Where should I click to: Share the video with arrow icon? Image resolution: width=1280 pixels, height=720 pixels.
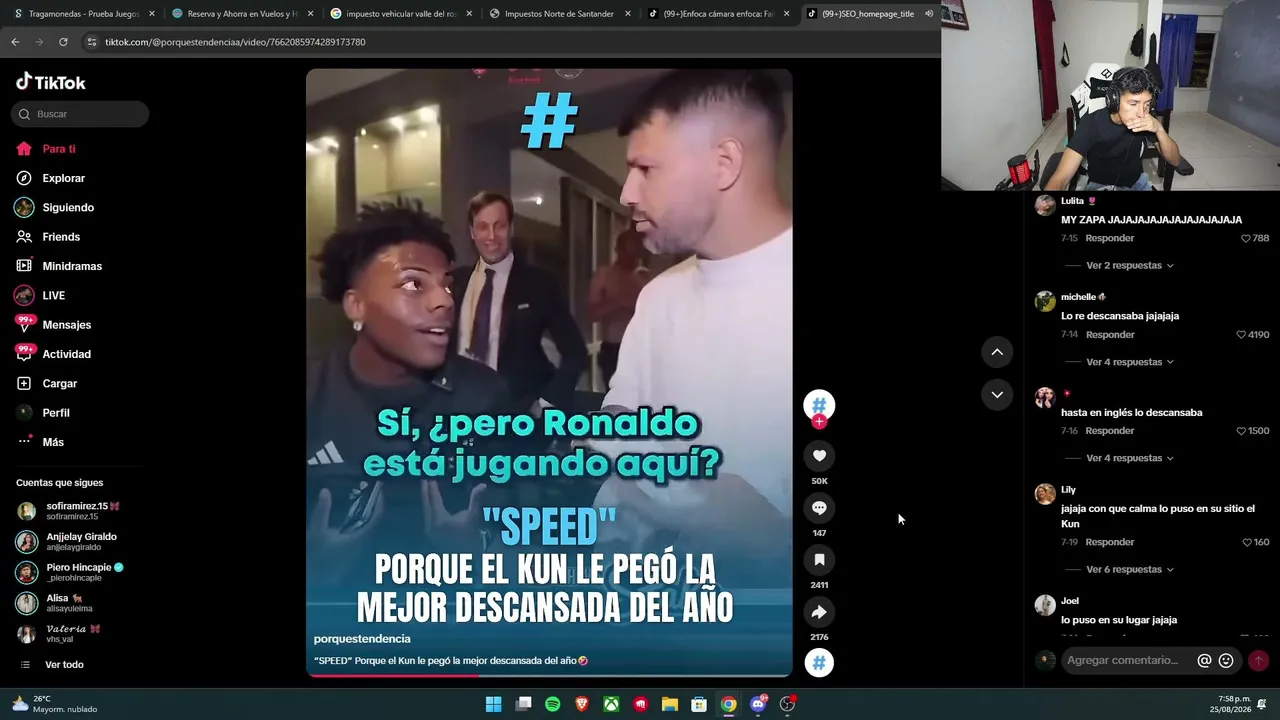819,612
